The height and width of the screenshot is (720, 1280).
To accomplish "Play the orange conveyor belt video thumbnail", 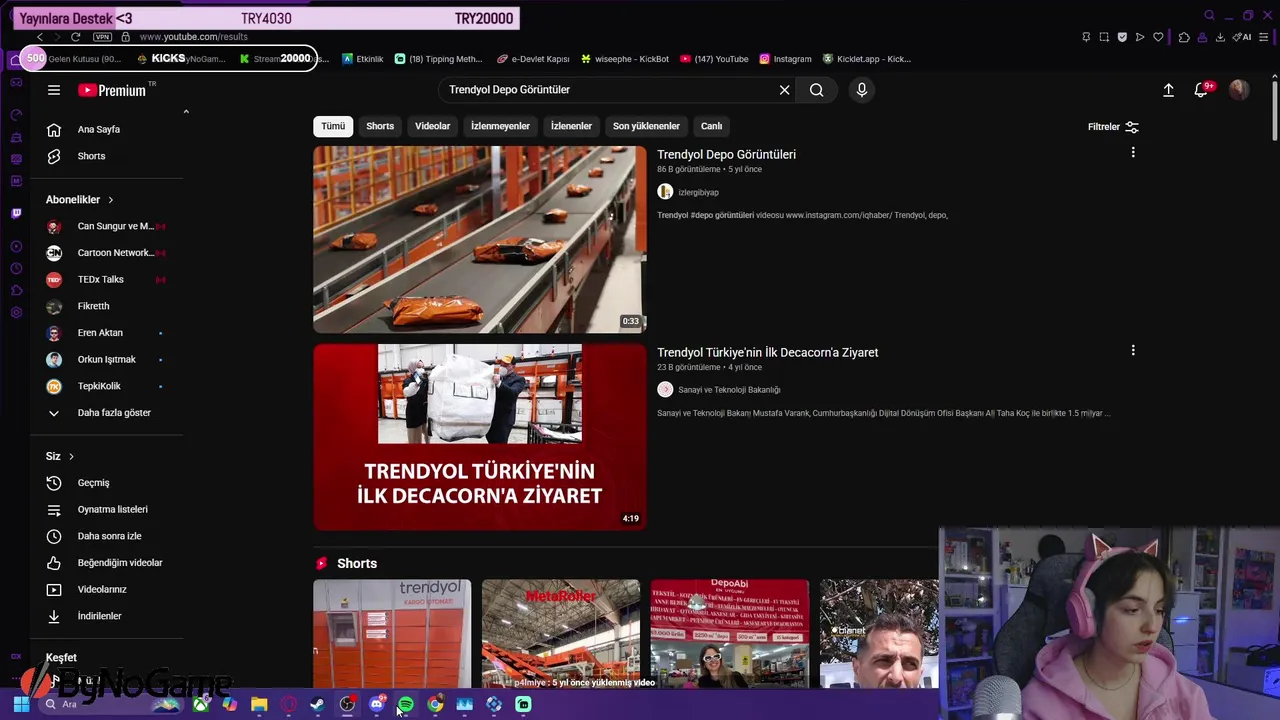I will pos(480,240).
